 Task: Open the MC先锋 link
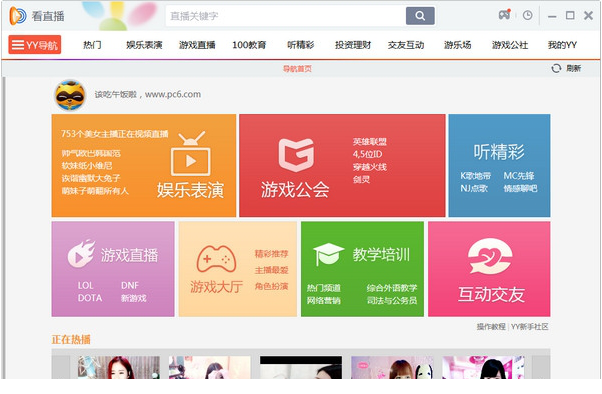pyautogui.click(x=519, y=176)
